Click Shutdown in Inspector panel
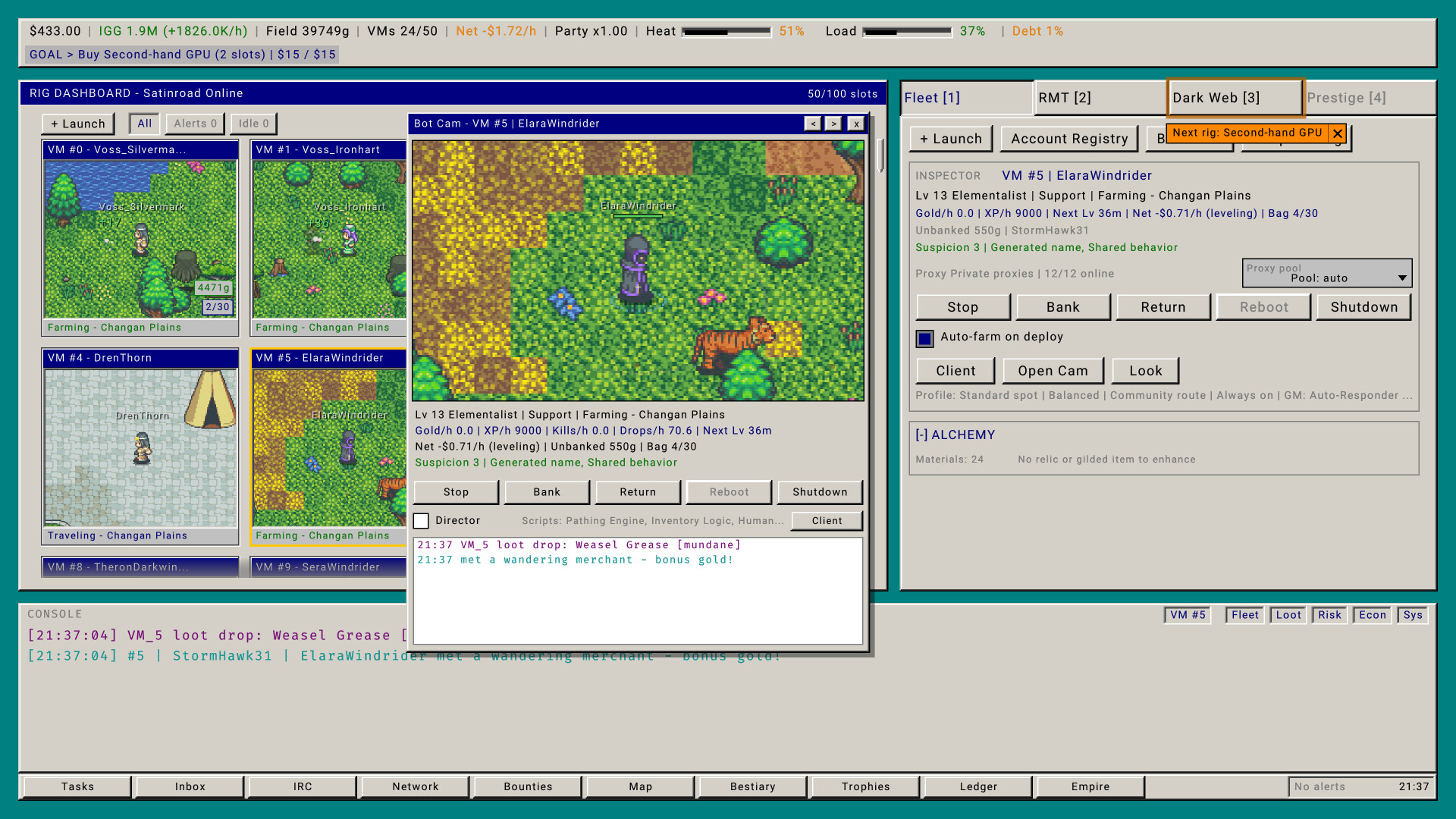This screenshot has width=1456, height=819. click(x=1363, y=307)
